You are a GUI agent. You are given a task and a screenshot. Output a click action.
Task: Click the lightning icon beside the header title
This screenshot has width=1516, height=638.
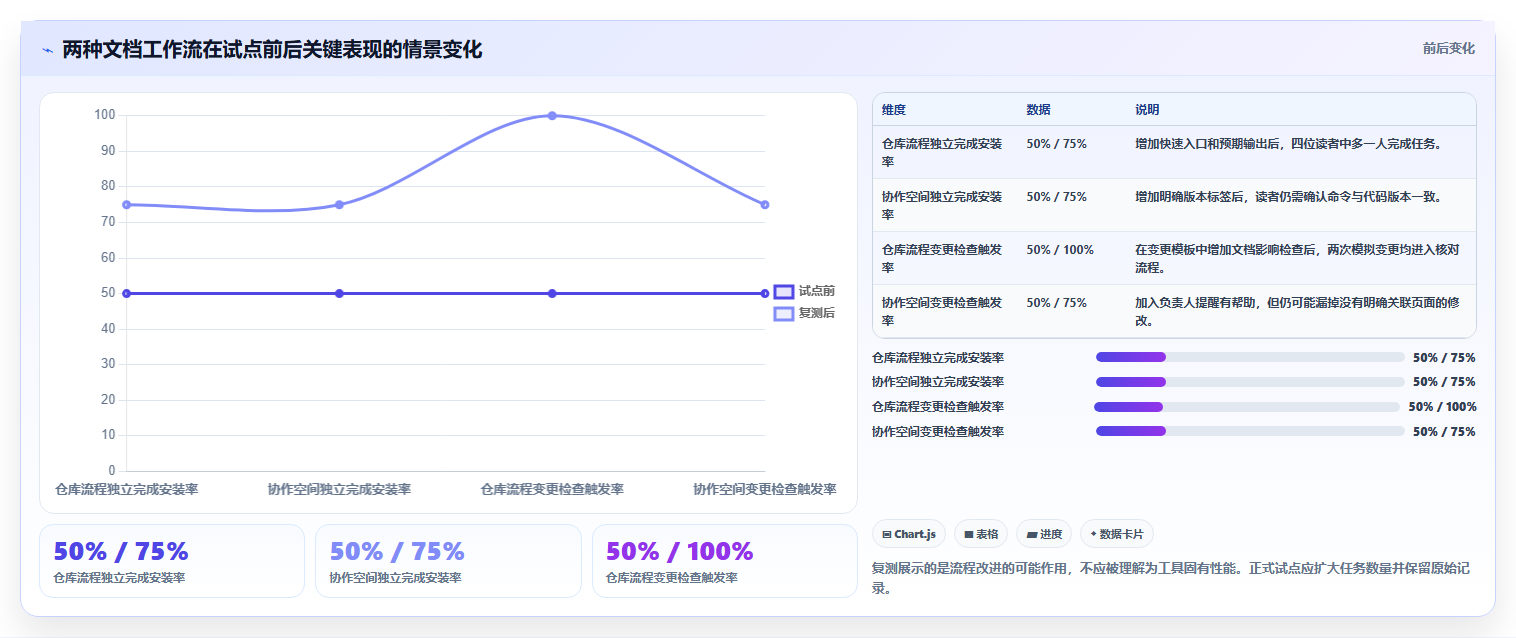(x=47, y=50)
